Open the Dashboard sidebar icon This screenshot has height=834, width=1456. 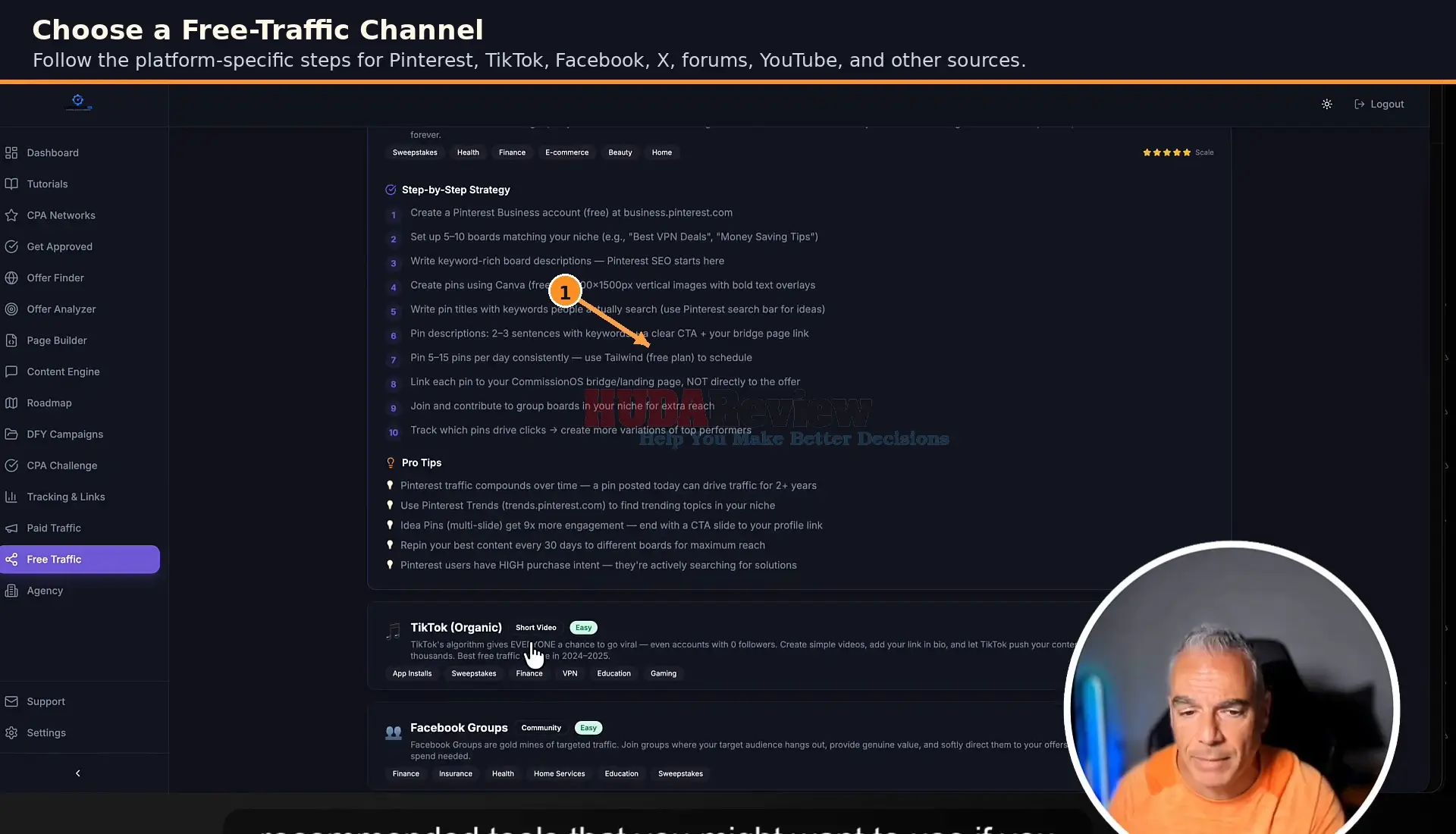[x=11, y=152]
